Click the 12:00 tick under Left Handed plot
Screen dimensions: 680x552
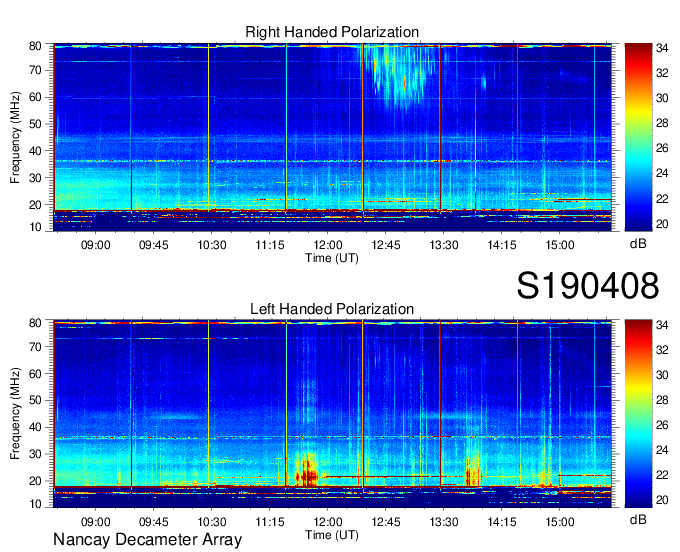click(328, 522)
